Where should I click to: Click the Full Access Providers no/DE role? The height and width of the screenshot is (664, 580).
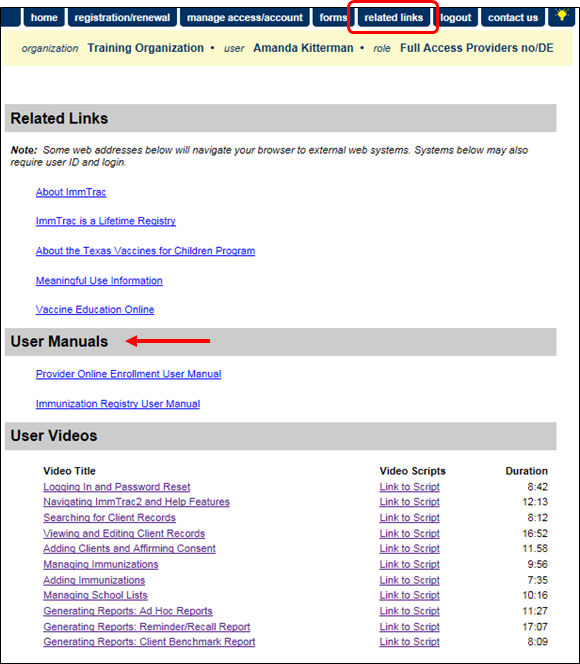click(477, 48)
